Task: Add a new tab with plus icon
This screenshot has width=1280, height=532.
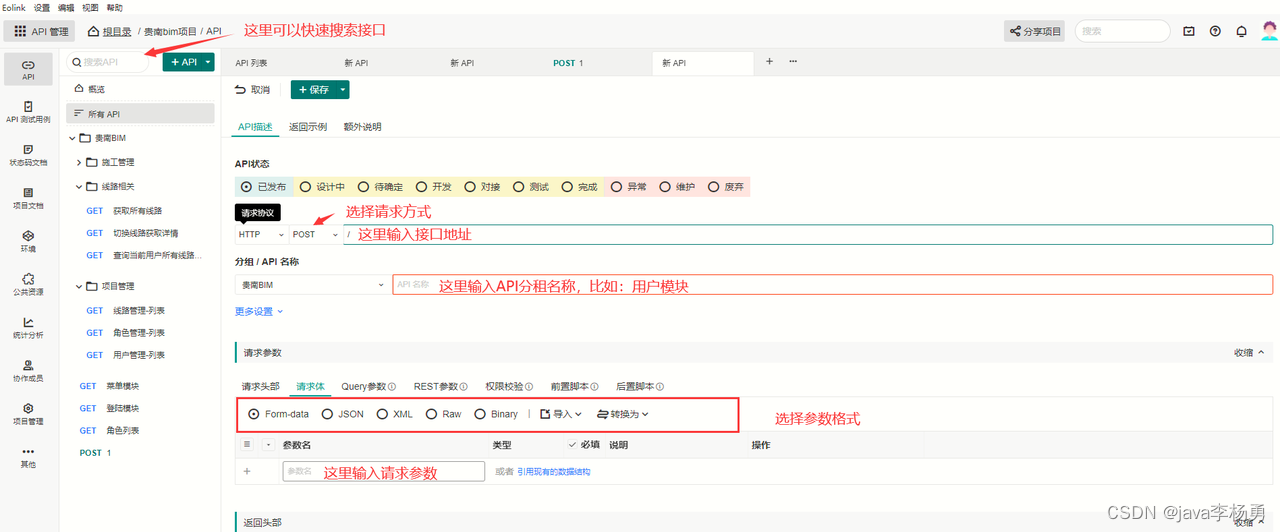Action: 769,61
